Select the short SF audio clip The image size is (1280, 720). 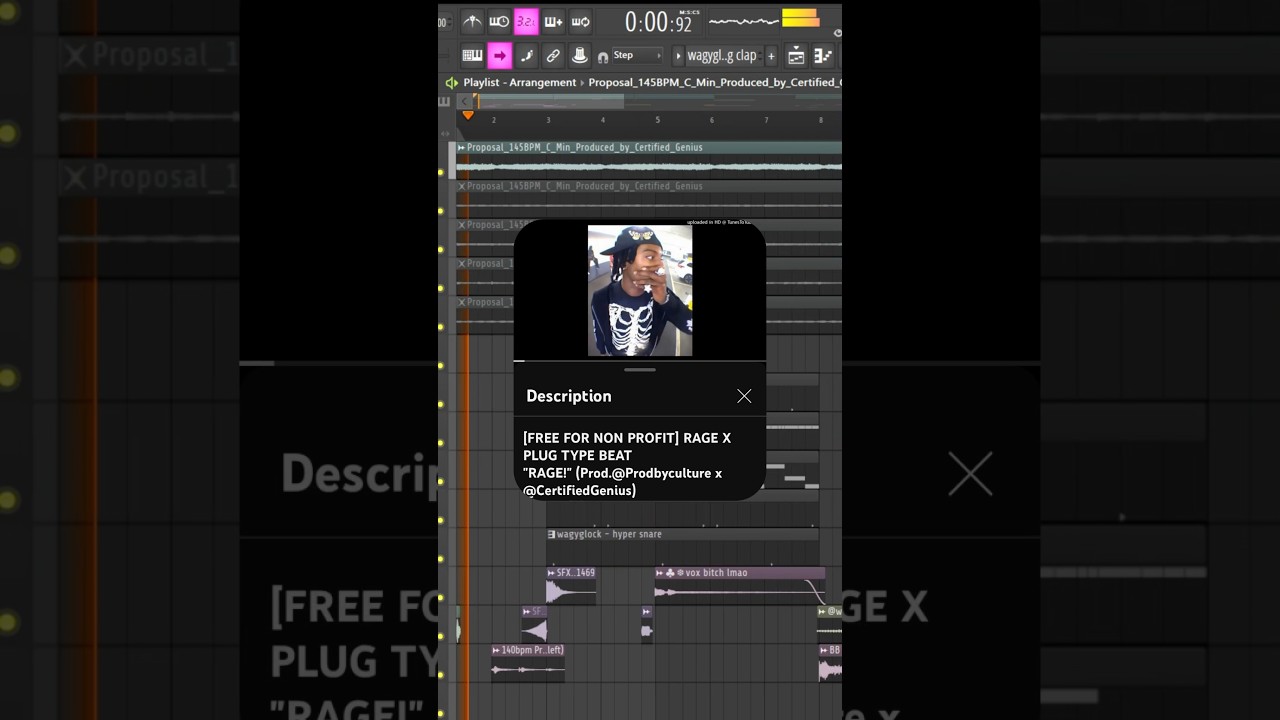tap(534, 624)
